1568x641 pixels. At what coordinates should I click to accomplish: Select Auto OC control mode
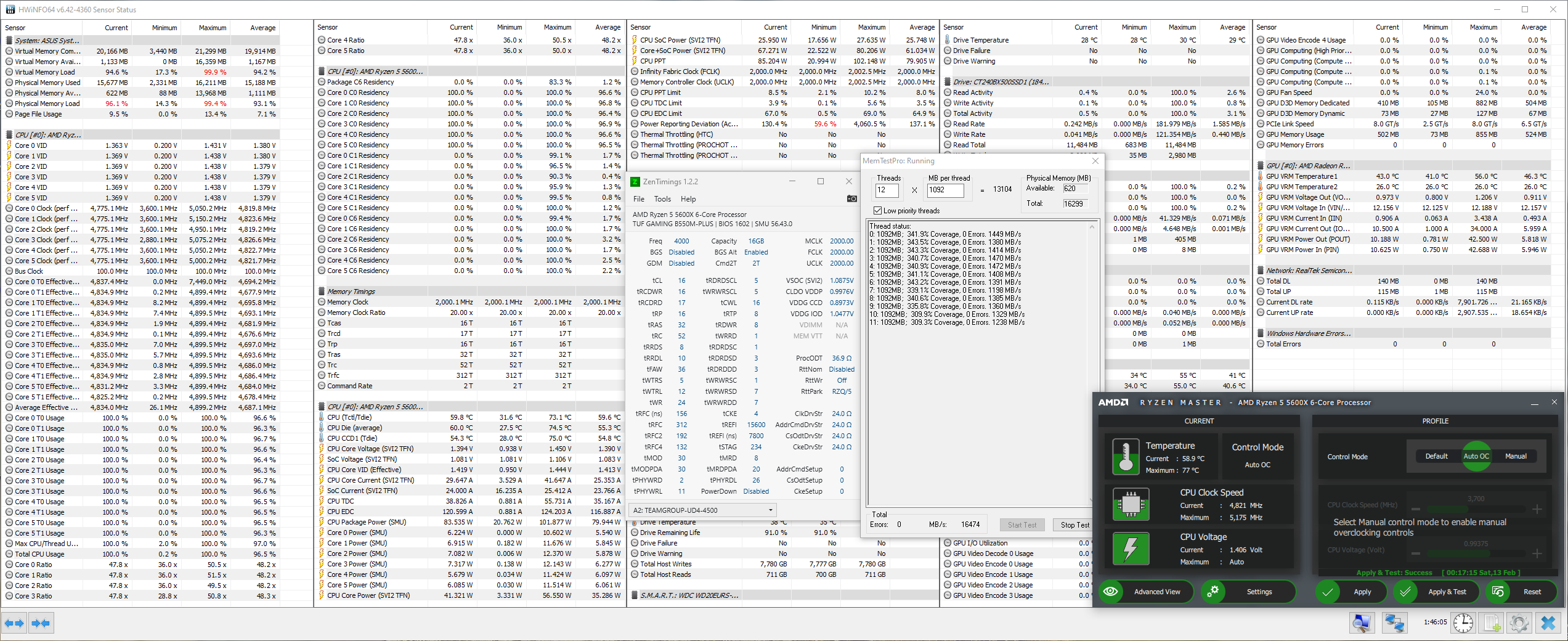(1476, 457)
